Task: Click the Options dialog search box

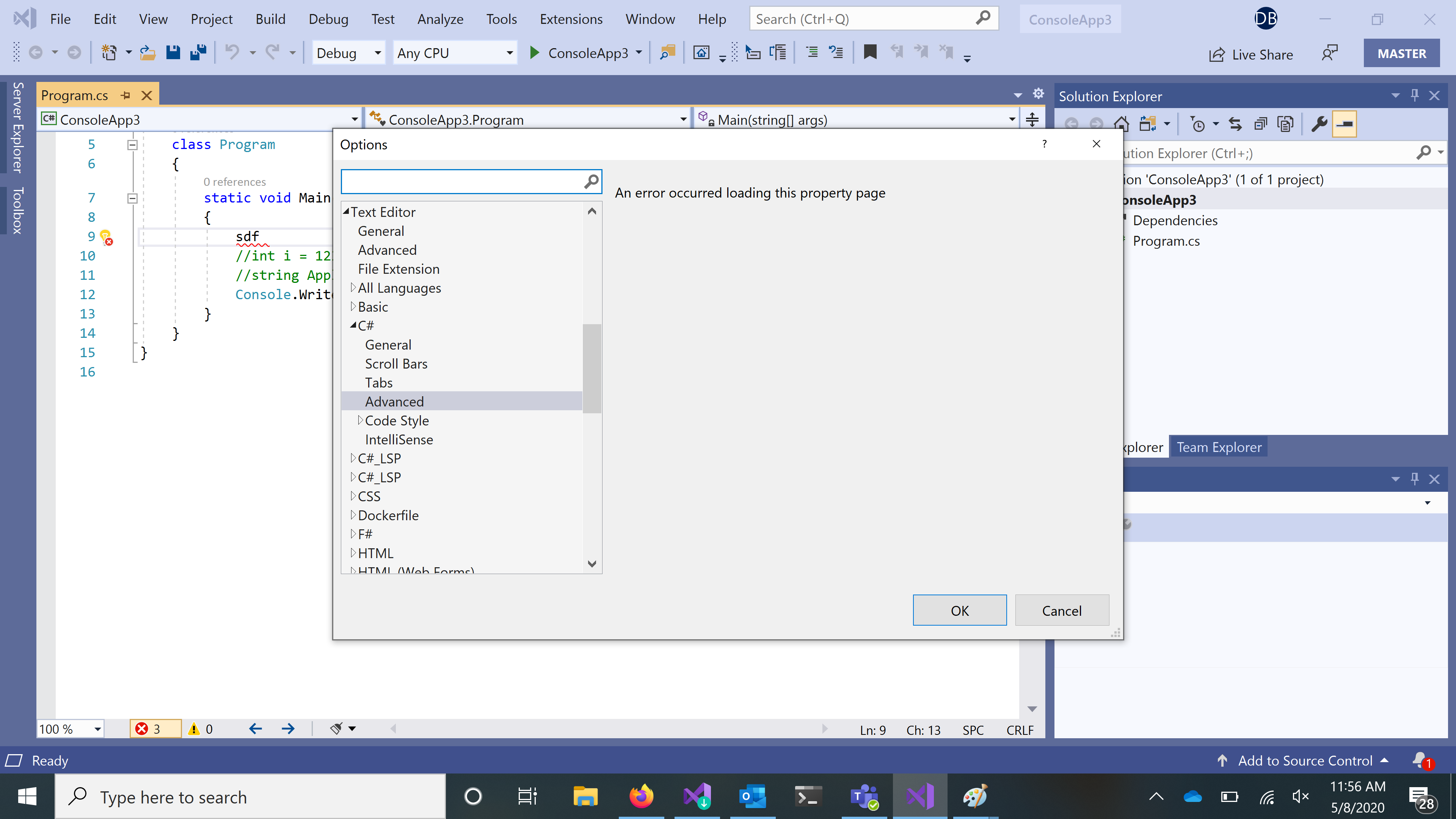Action: click(463, 182)
